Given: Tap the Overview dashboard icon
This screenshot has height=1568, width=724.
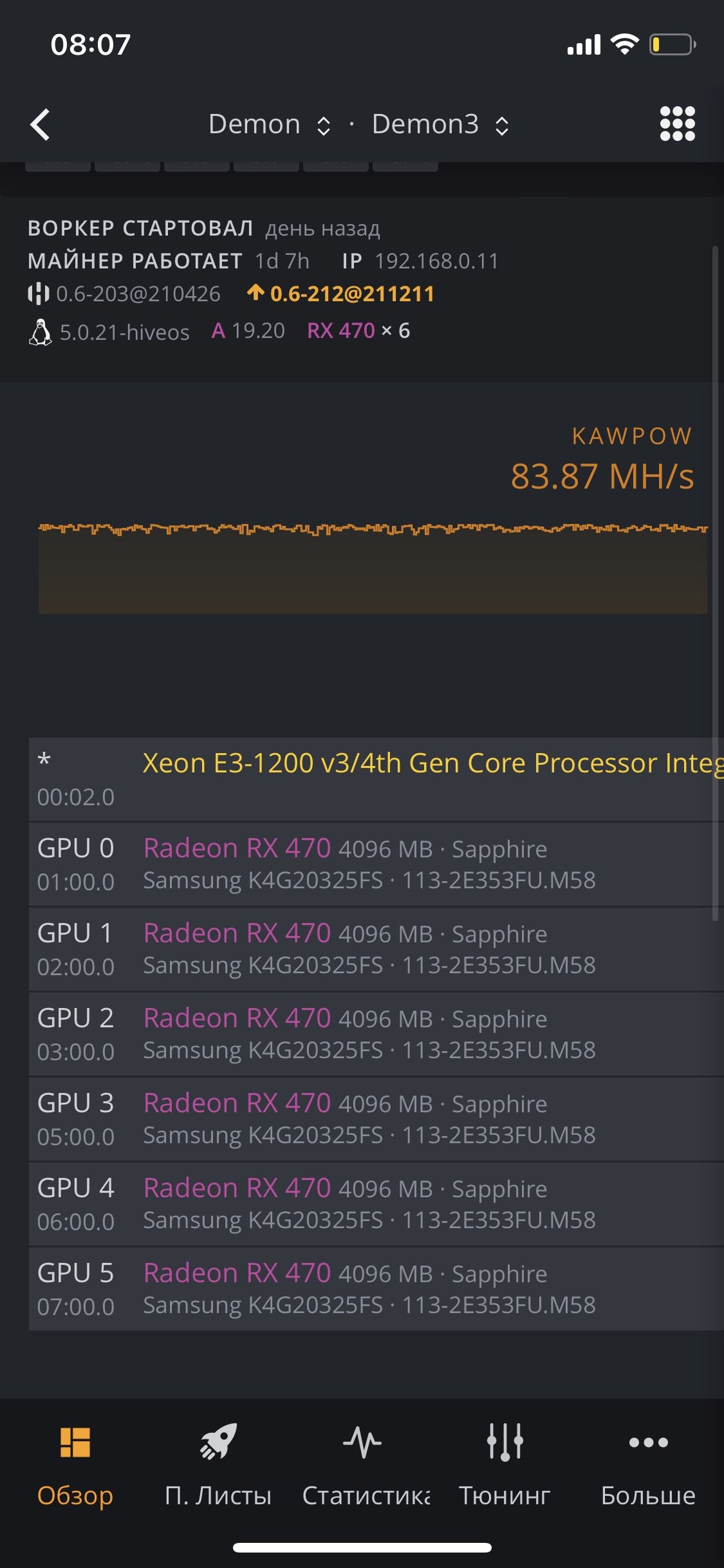Looking at the screenshot, I should click(75, 1442).
